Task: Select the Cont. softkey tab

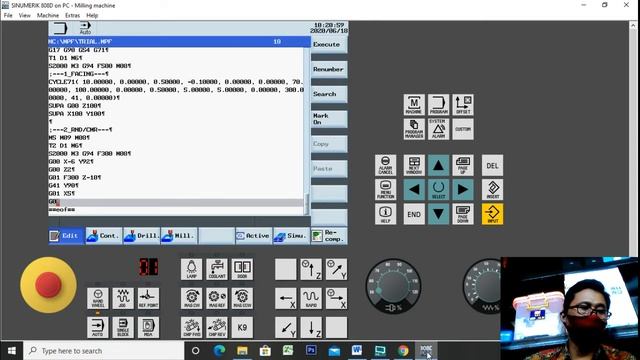Action: click(104, 236)
